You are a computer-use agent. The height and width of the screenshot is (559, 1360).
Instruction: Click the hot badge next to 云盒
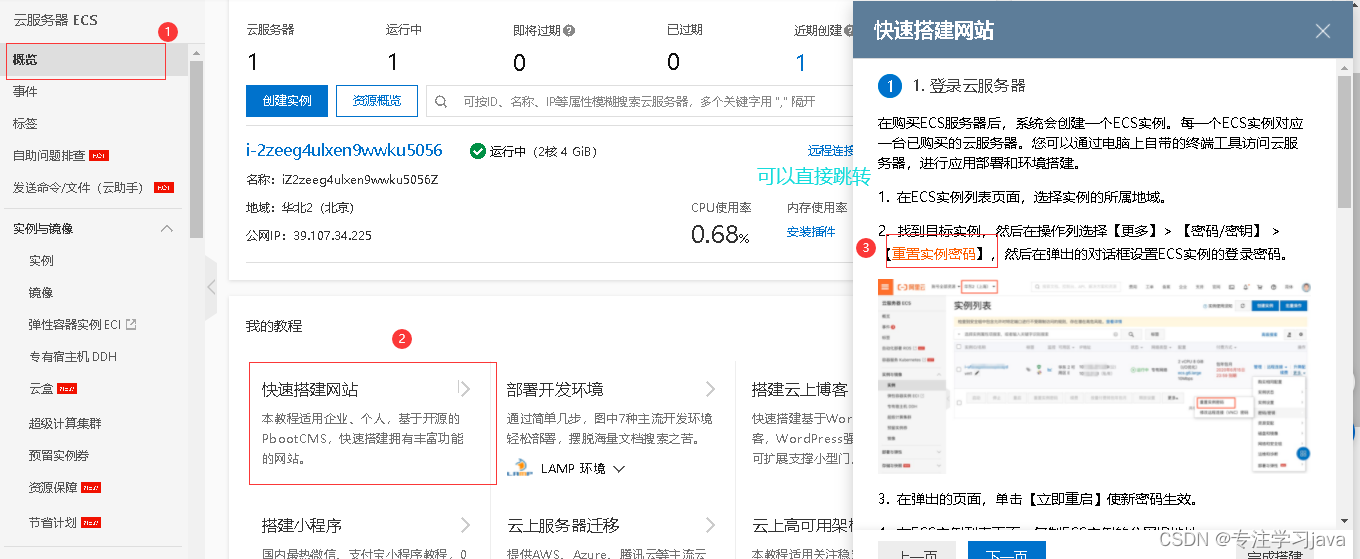67,388
